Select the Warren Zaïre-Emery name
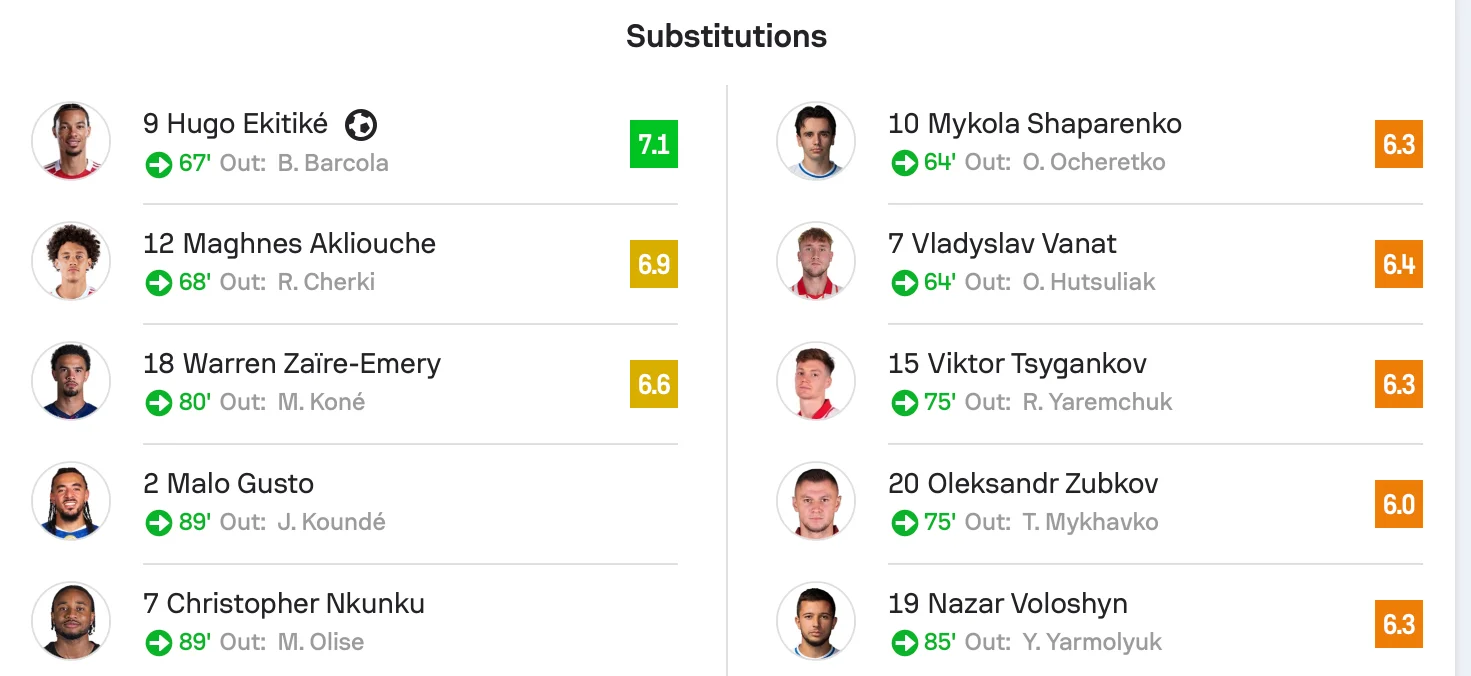The image size is (1471, 676). point(292,364)
